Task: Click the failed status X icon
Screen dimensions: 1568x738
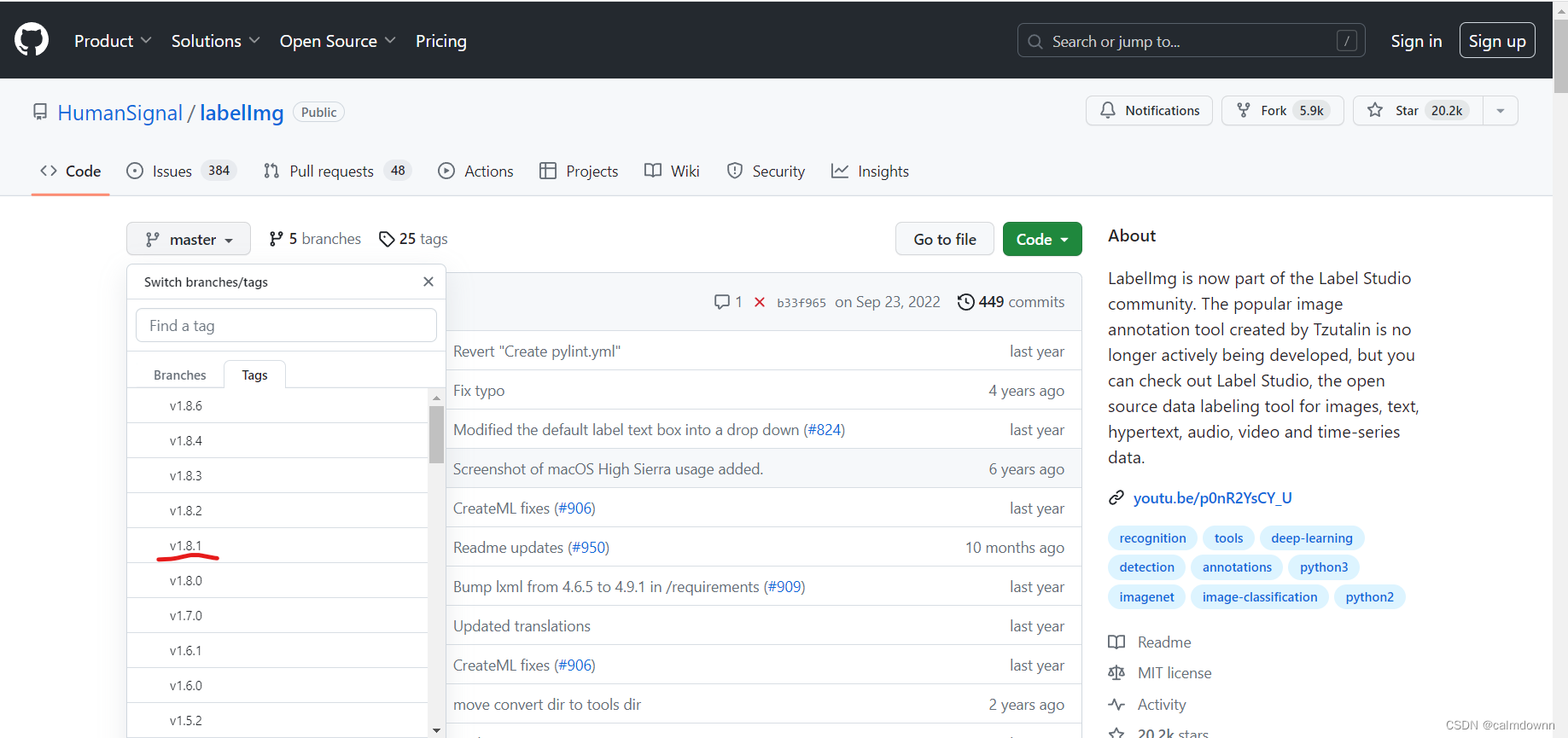Action: coord(760,302)
